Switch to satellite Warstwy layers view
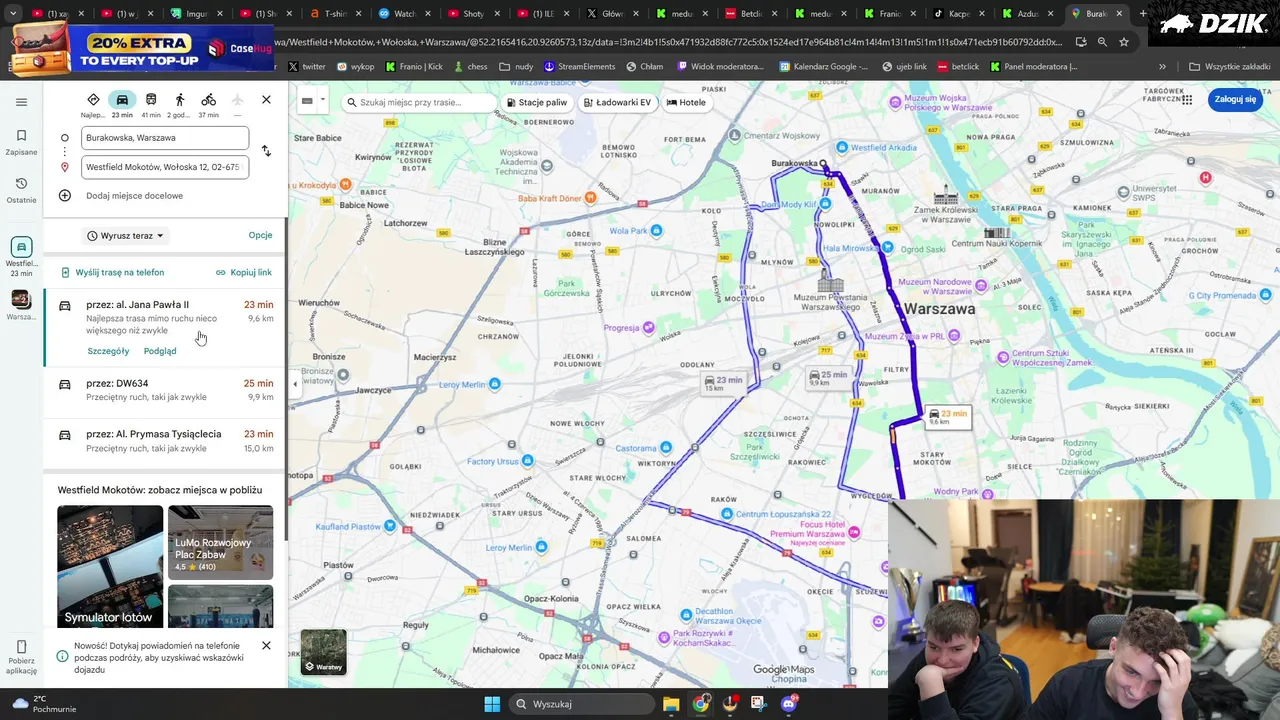The height and width of the screenshot is (720, 1280). (323, 652)
